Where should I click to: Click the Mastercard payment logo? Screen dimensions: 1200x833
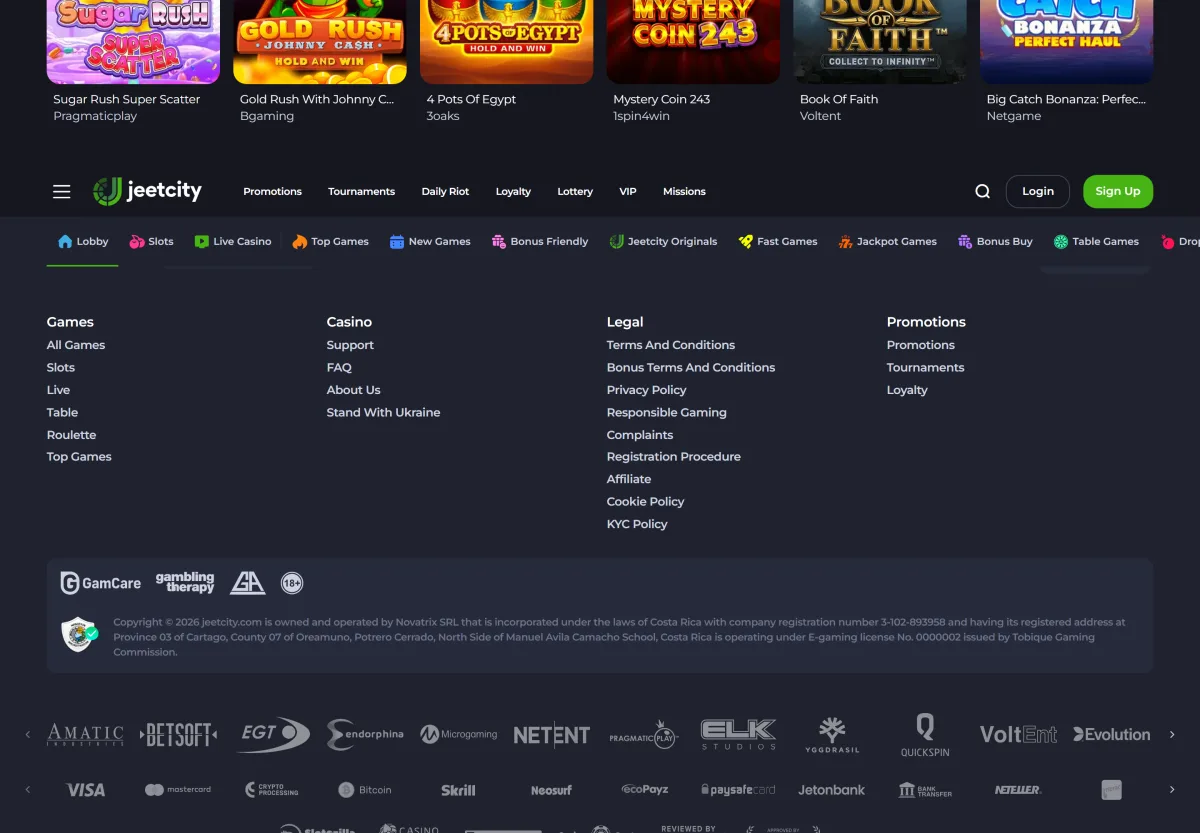178,790
